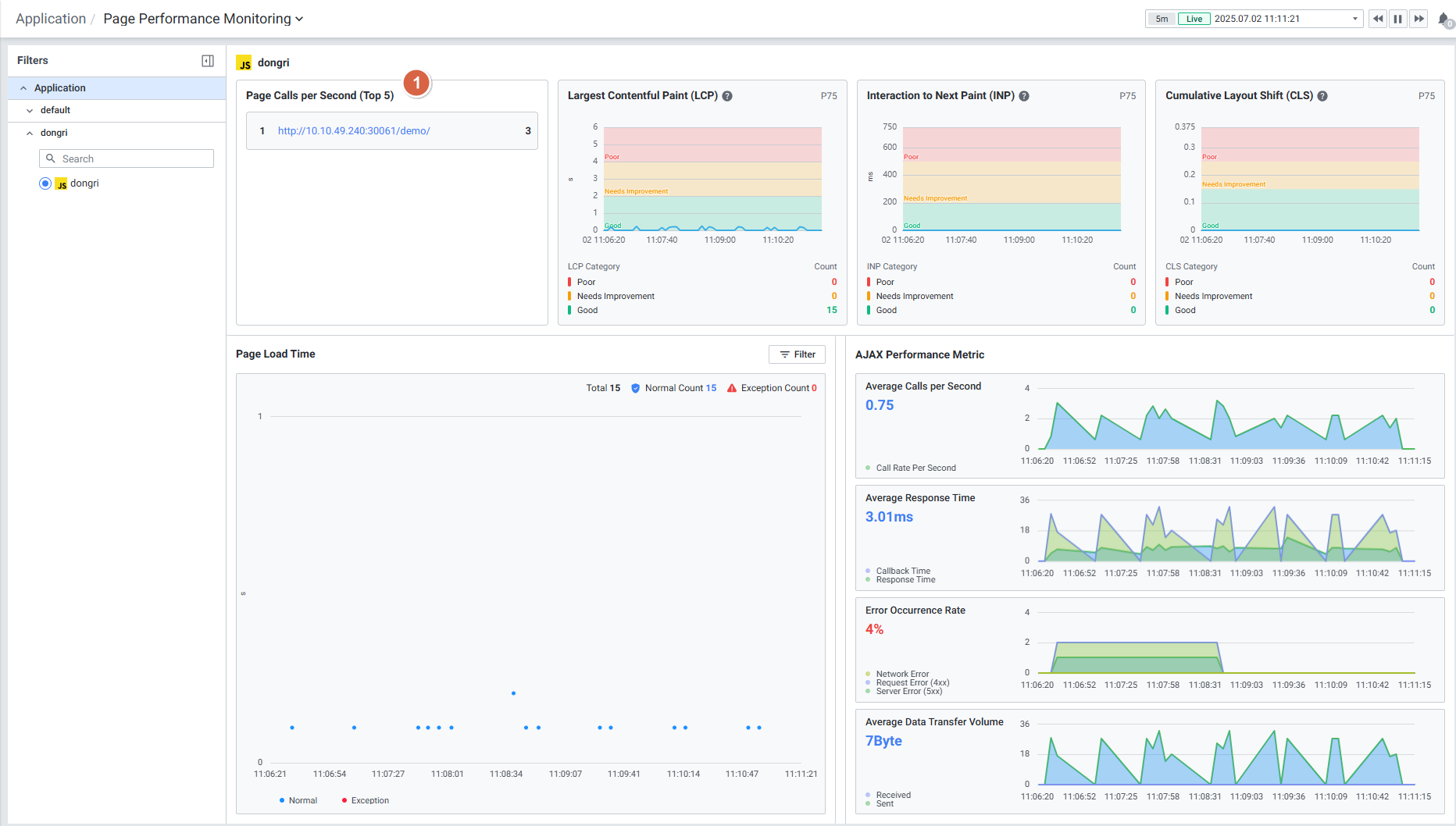Image resolution: width=1456 pixels, height=826 pixels.
Task: Open the demo page URL link
Action: coord(354,131)
